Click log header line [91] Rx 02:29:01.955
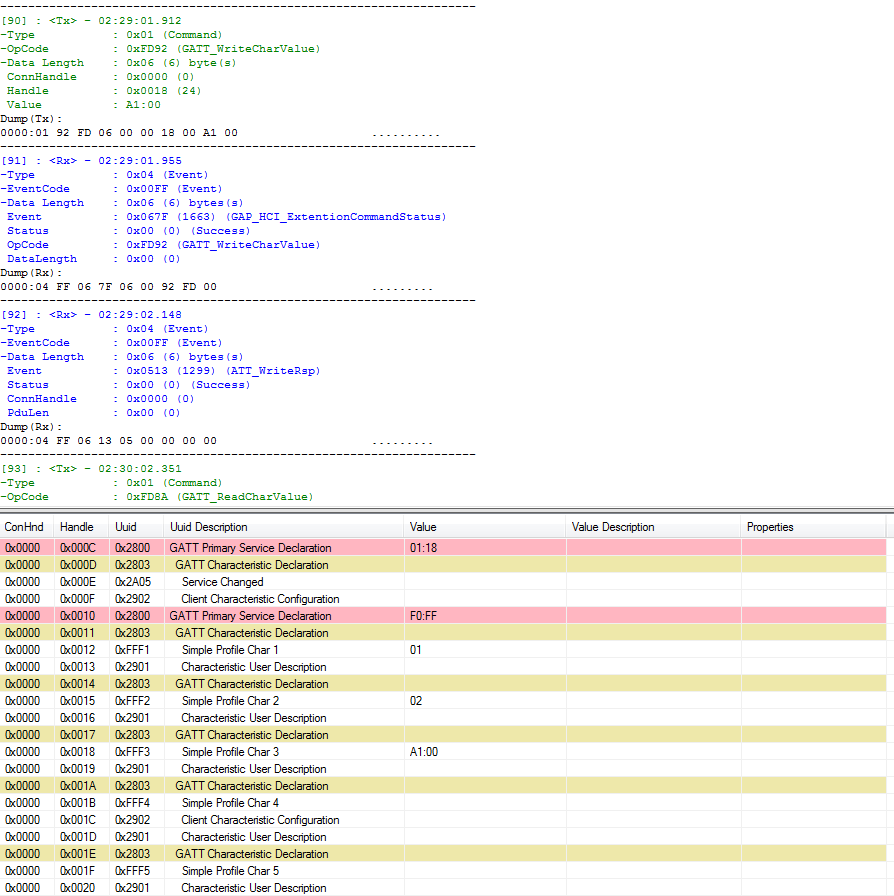 91,161
